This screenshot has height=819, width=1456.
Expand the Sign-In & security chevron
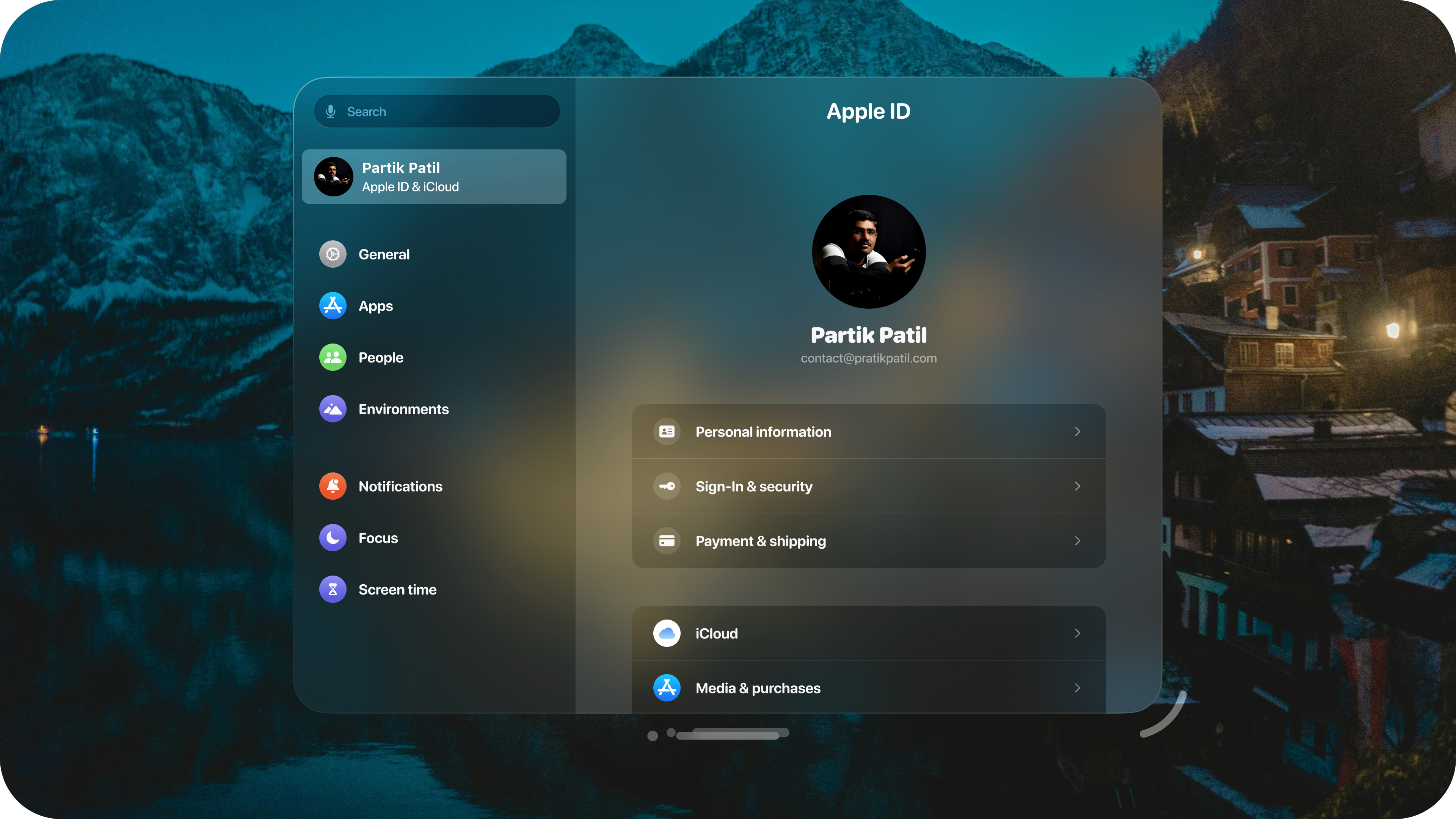pyautogui.click(x=1077, y=486)
